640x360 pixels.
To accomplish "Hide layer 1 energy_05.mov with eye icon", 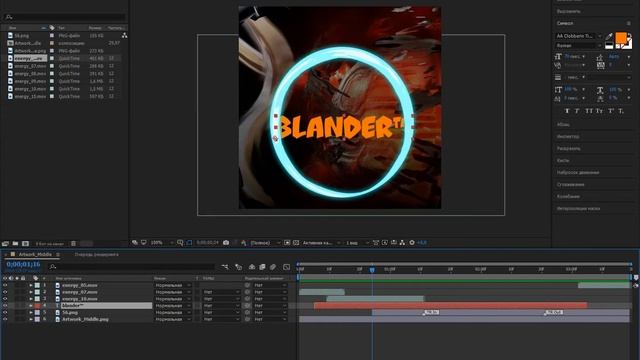I will tap(5, 285).
